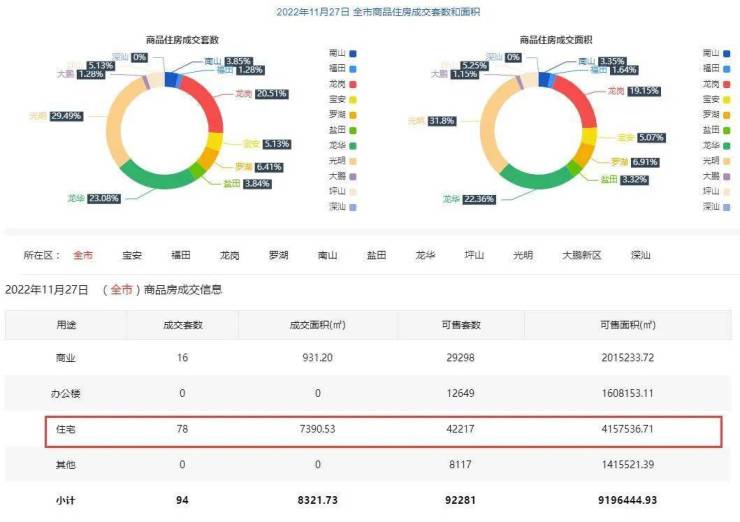Toggle 南山 legend swatch in left chart

pyautogui.click(x=353, y=54)
